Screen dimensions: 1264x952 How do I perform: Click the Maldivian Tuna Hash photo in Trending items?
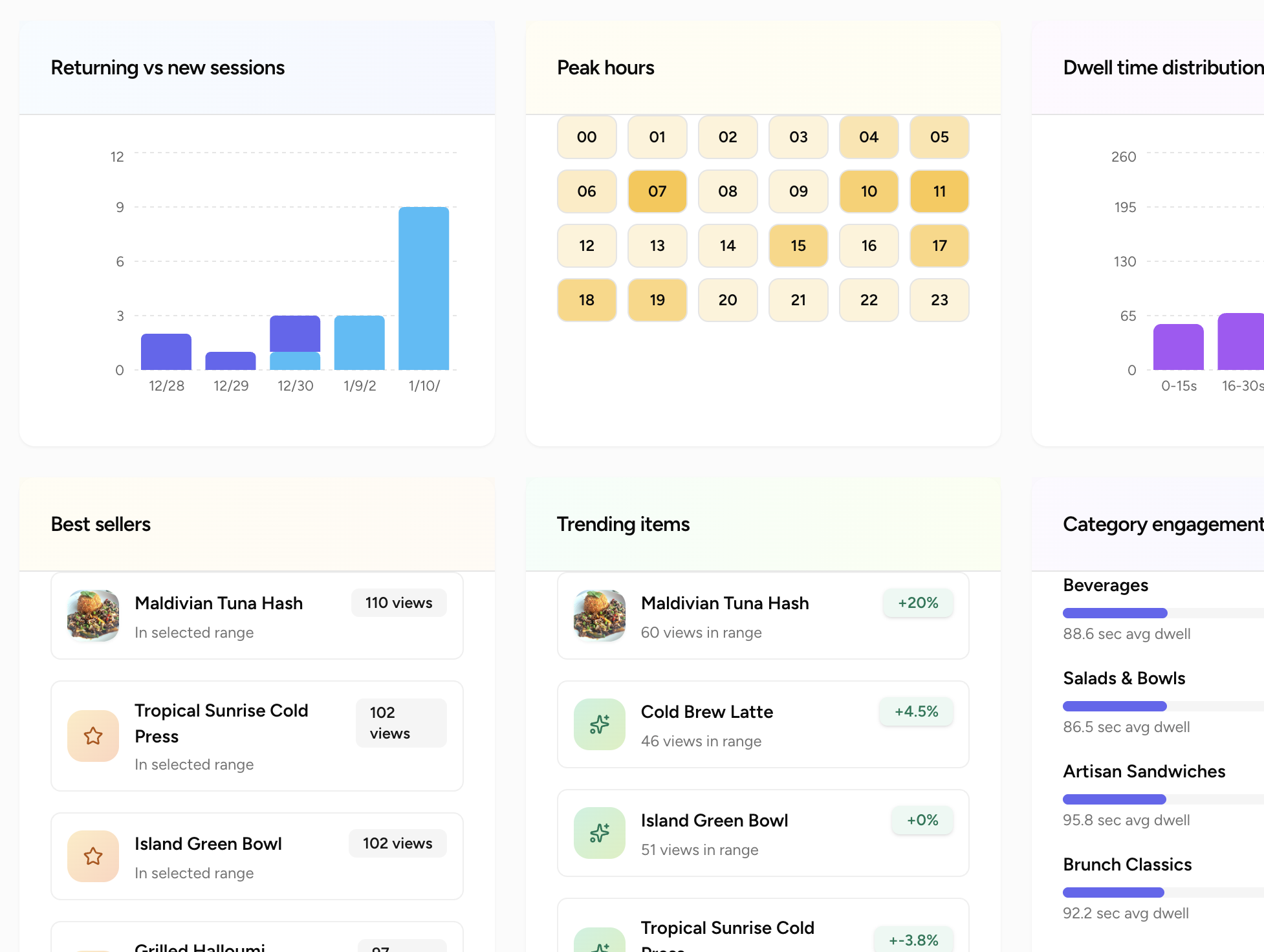point(599,616)
